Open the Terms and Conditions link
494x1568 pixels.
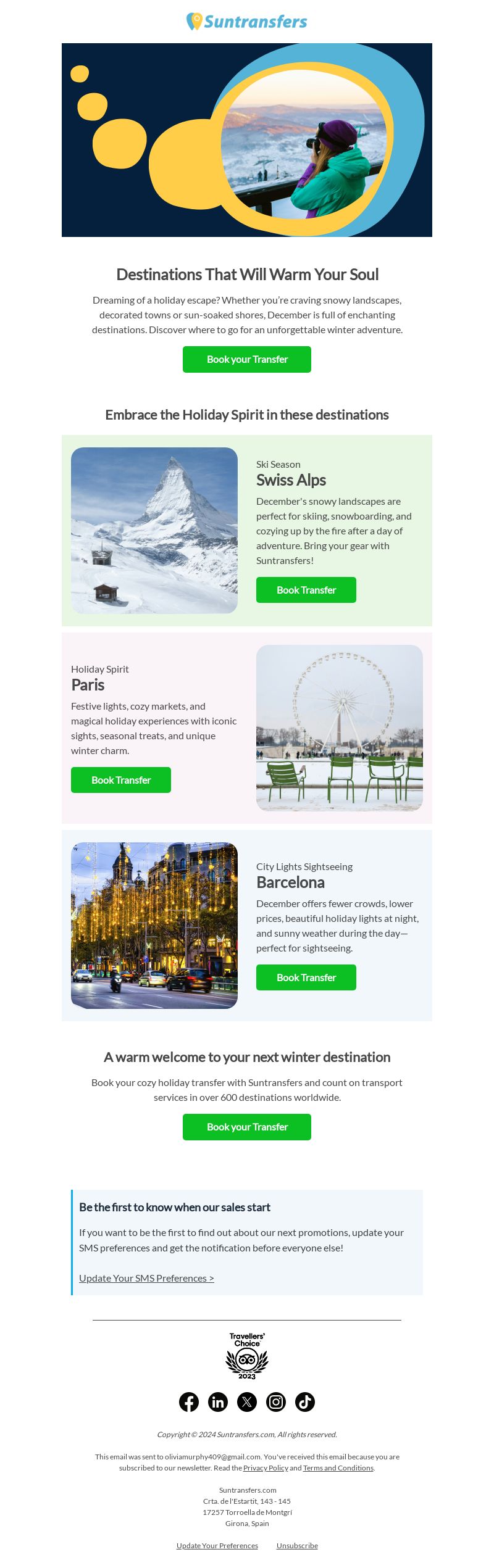tap(338, 1468)
